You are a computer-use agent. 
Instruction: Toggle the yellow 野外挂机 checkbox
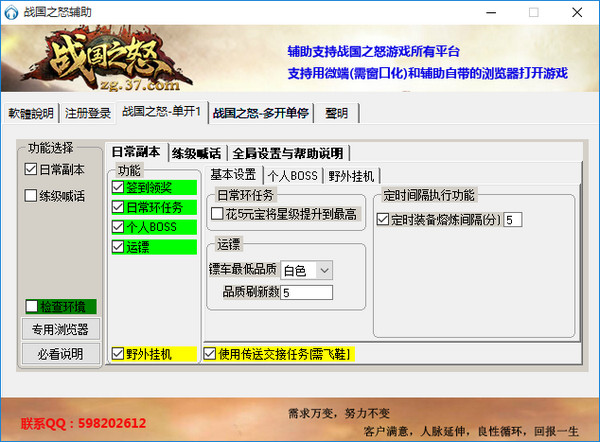tap(118, 354)
